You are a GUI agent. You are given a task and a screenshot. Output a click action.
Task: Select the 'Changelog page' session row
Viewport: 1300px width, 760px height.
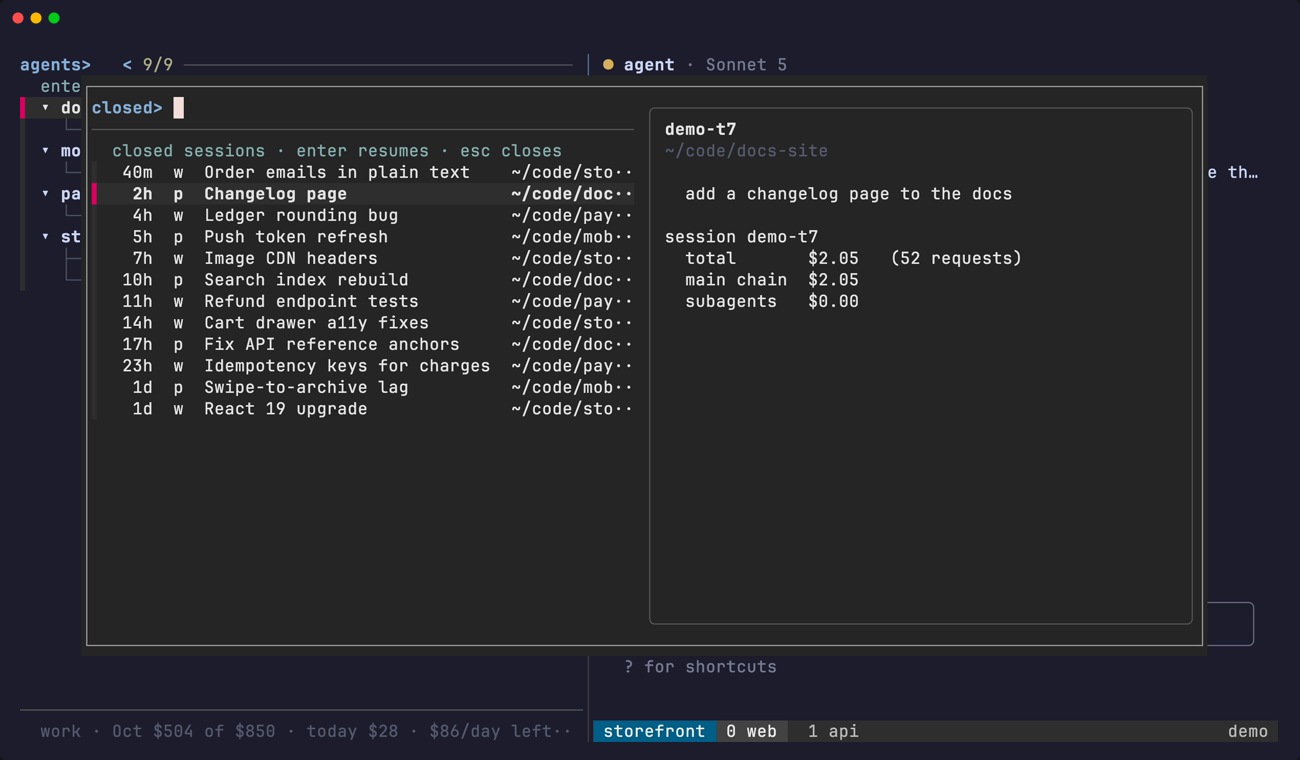point(362,194)
